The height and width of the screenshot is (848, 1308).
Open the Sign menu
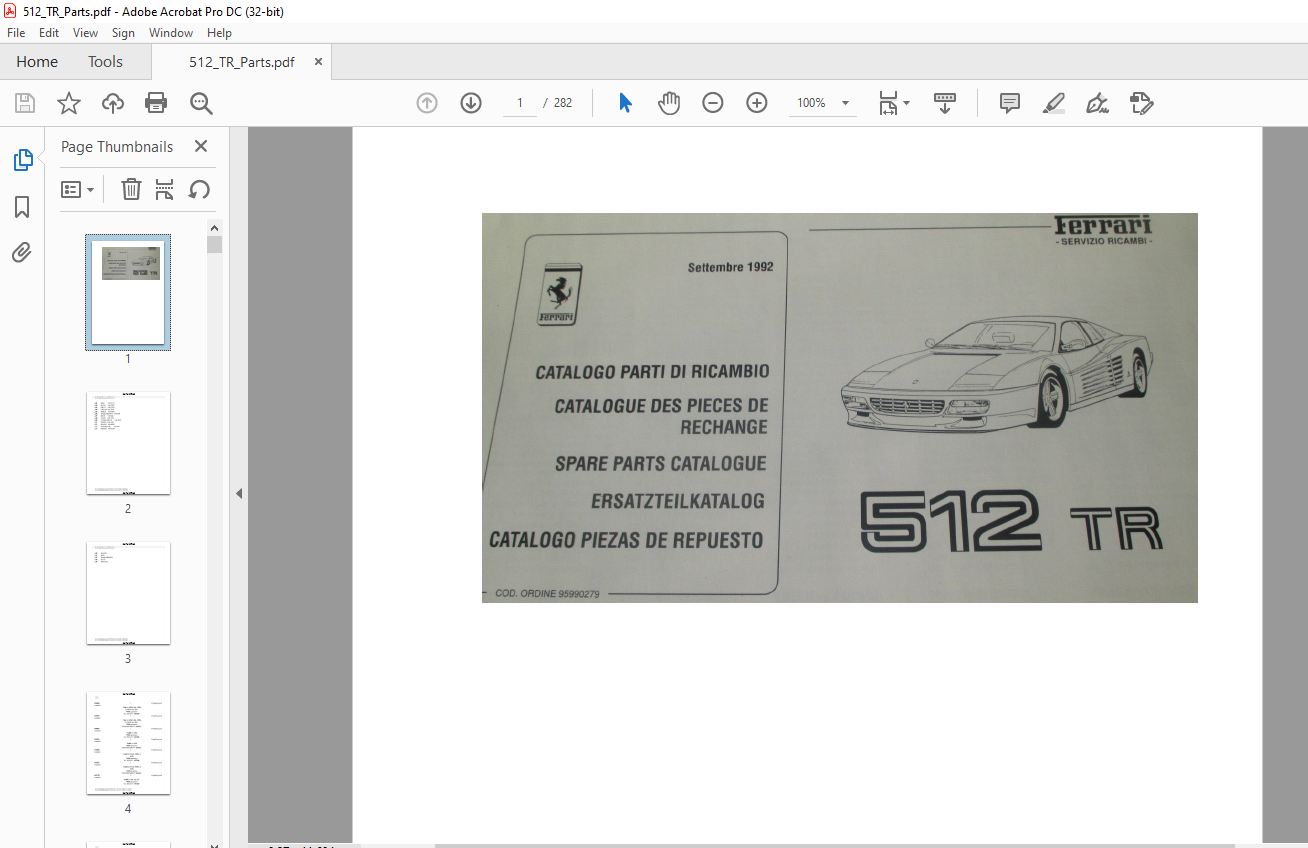(x=123, y=33)
